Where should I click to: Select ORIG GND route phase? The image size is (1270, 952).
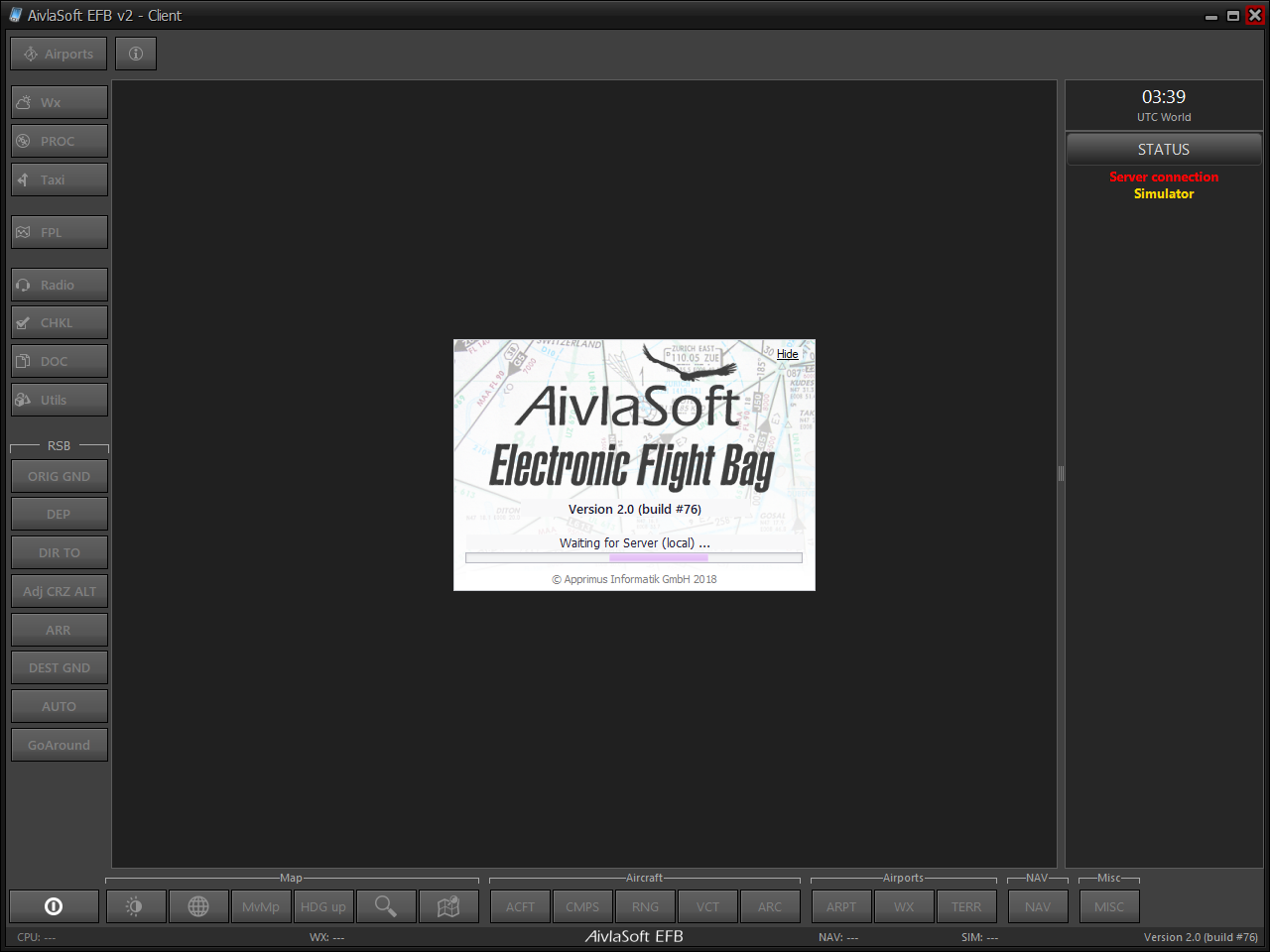click(x=60, y=476)
